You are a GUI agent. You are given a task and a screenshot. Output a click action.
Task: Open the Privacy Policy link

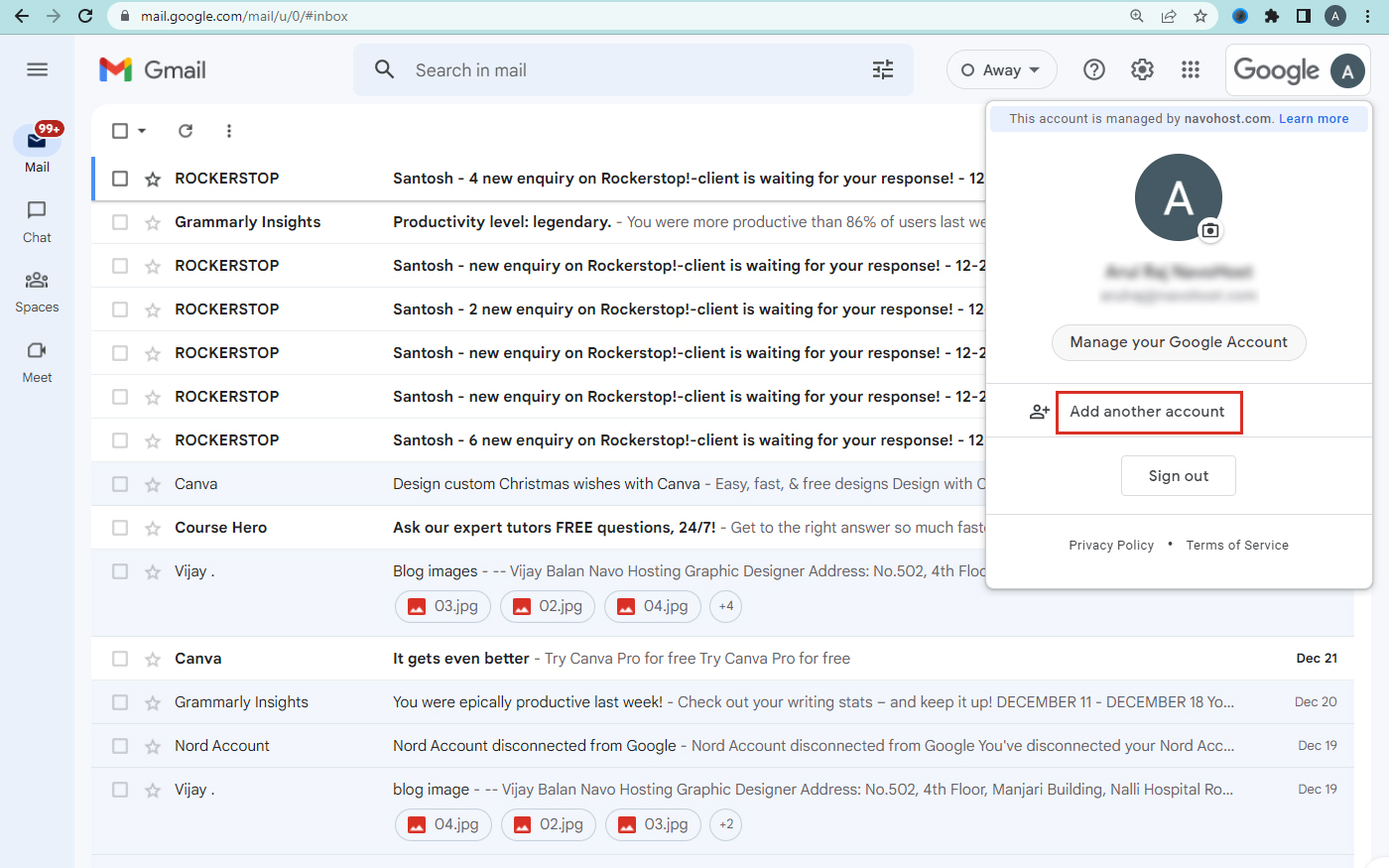[1111, 546]
